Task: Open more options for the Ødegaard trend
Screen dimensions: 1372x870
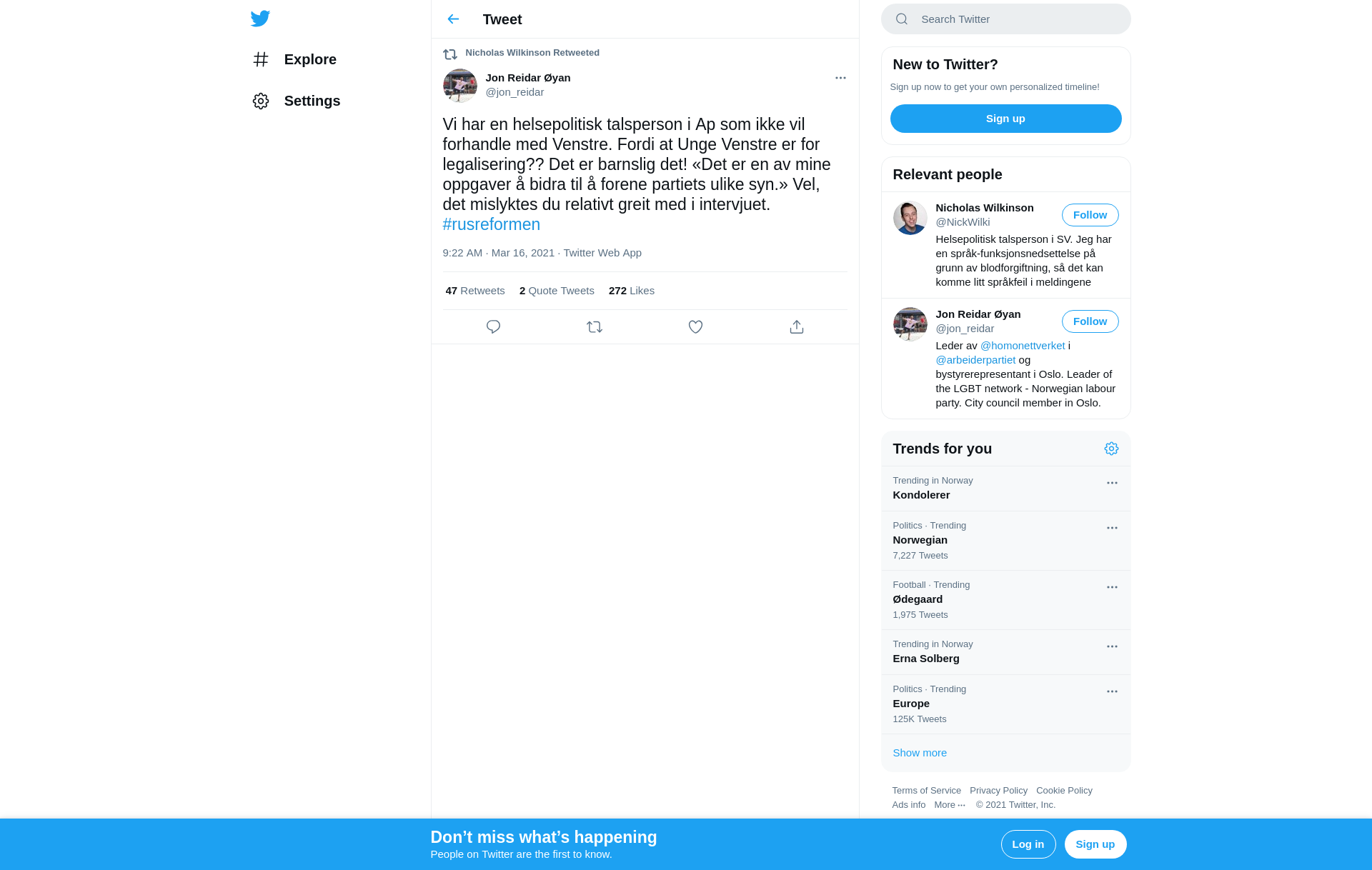Action: coord(1112,587)
